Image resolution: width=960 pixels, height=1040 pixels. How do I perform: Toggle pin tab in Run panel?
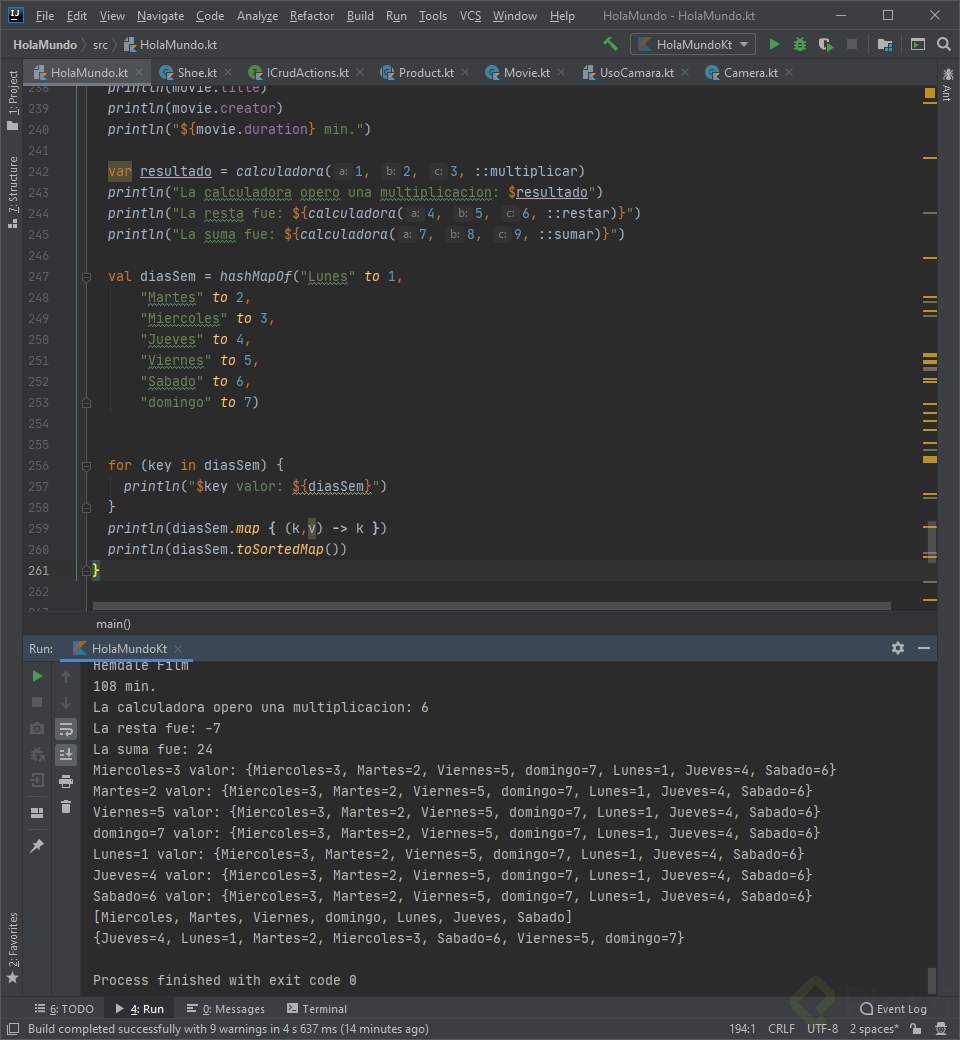(37, 846)
